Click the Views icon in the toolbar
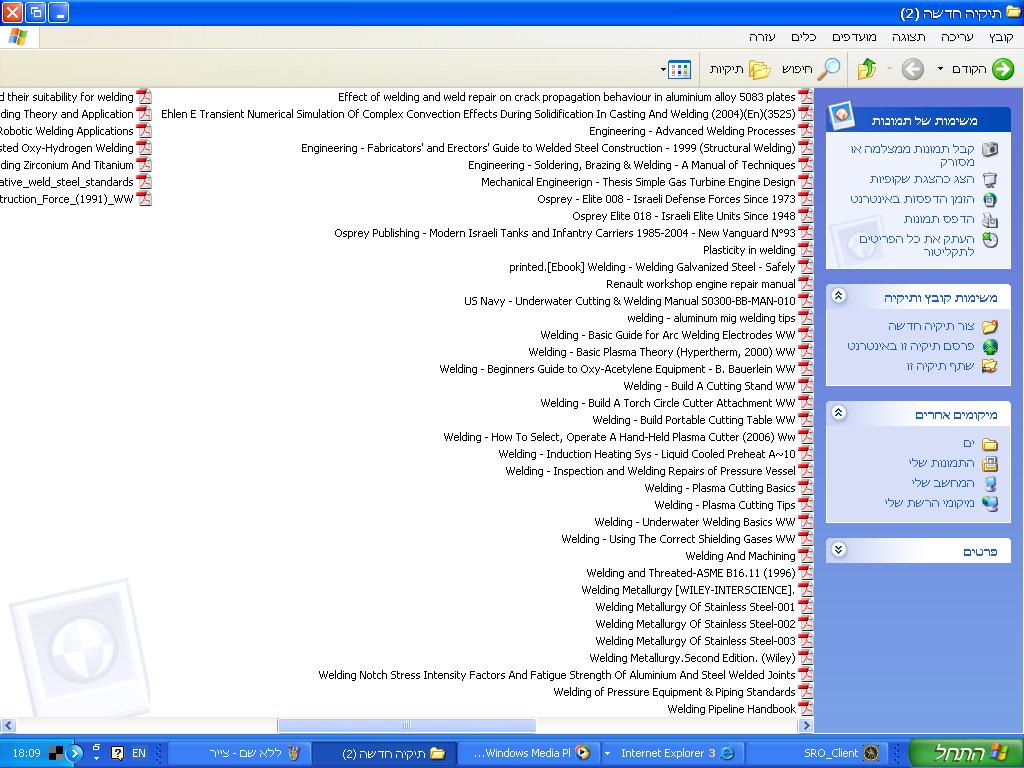 [680, 69]
